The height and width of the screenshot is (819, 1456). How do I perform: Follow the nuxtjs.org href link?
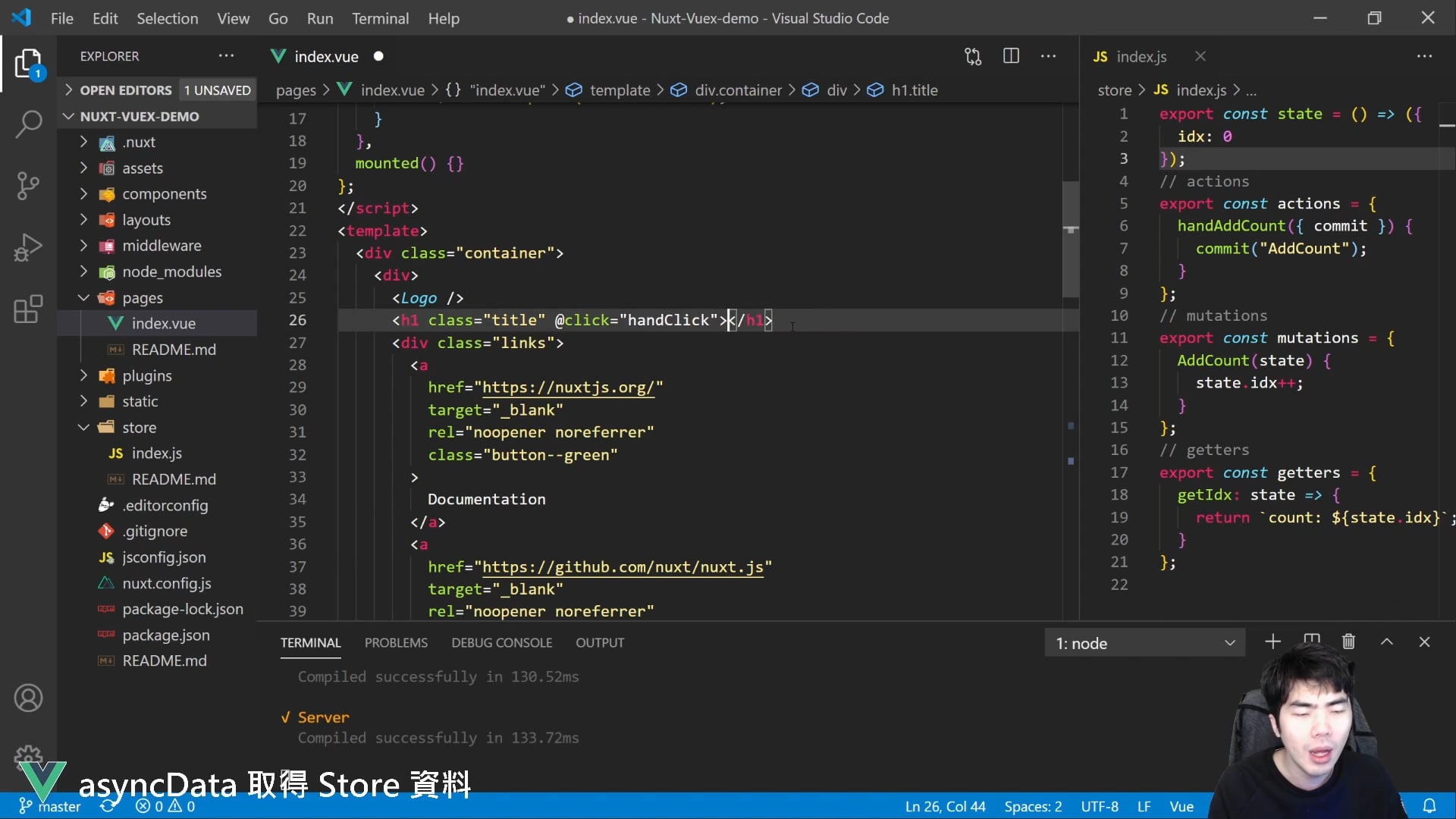(567, 388)
